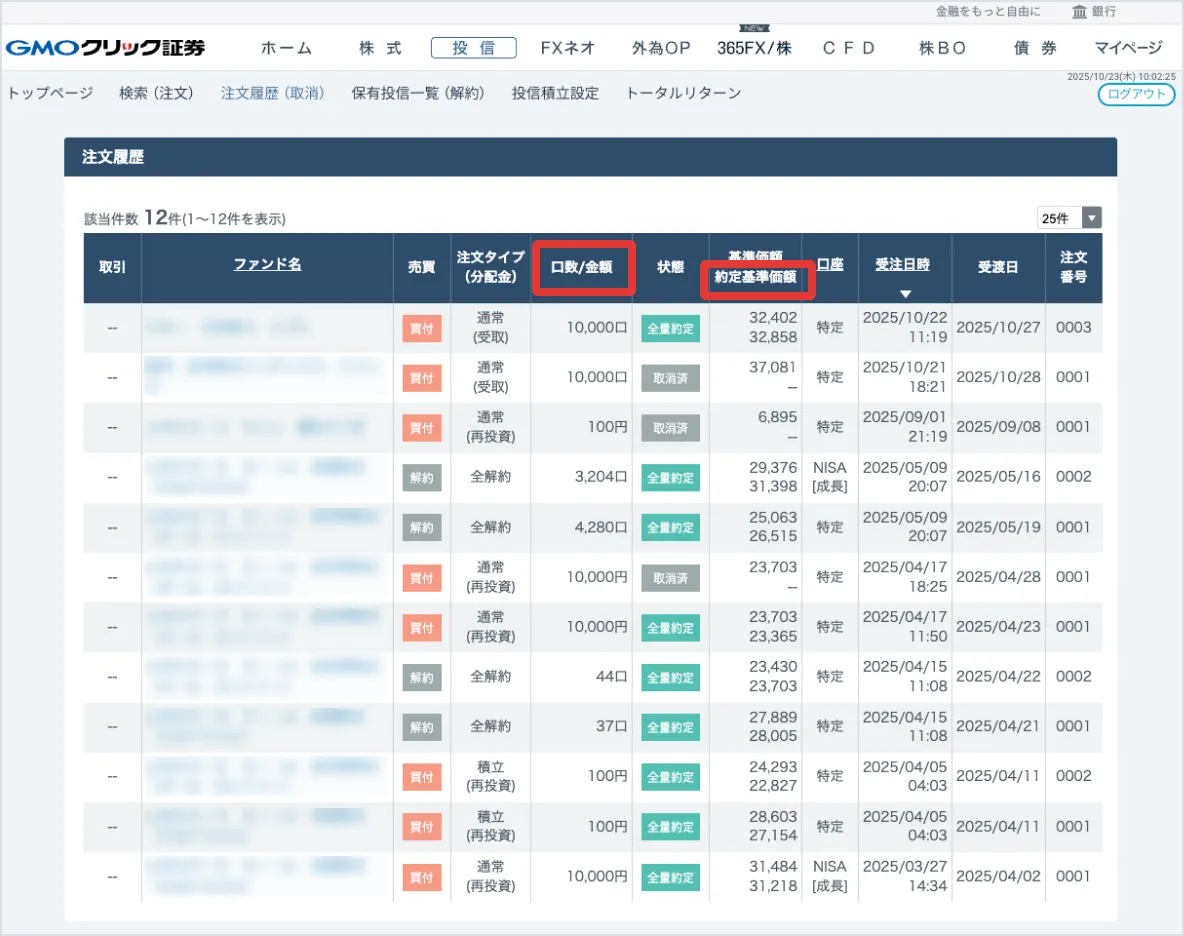This screenshot has height=936, width=1184.
Task: Click the 買付 badge on the first order row
Action: 421,327
